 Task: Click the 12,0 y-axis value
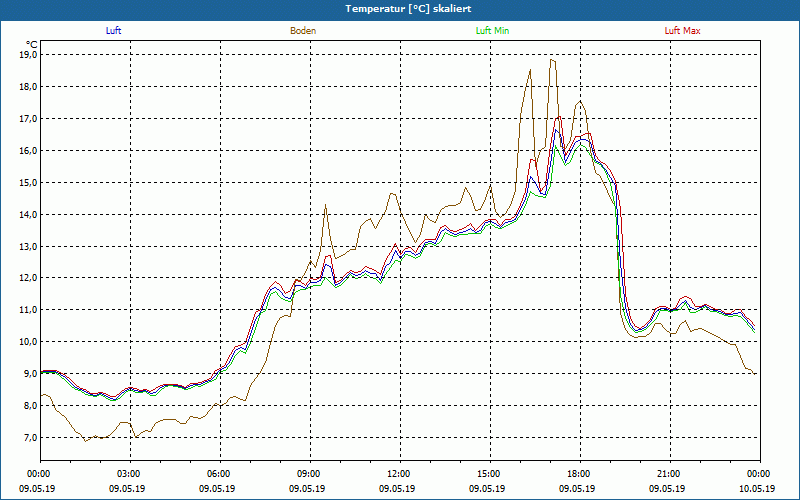coord(28,278)
